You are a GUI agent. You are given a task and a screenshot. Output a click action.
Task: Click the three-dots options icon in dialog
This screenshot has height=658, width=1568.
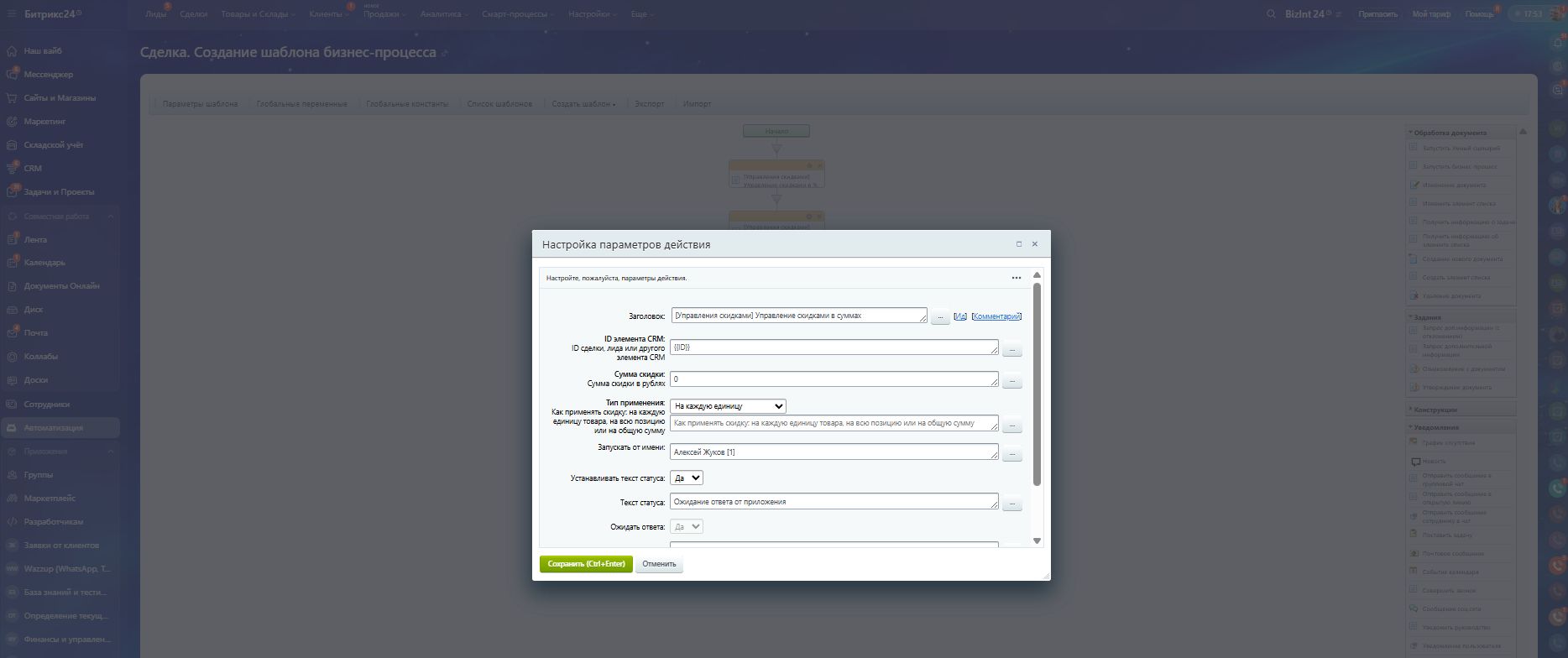(x=1017, y=278)
